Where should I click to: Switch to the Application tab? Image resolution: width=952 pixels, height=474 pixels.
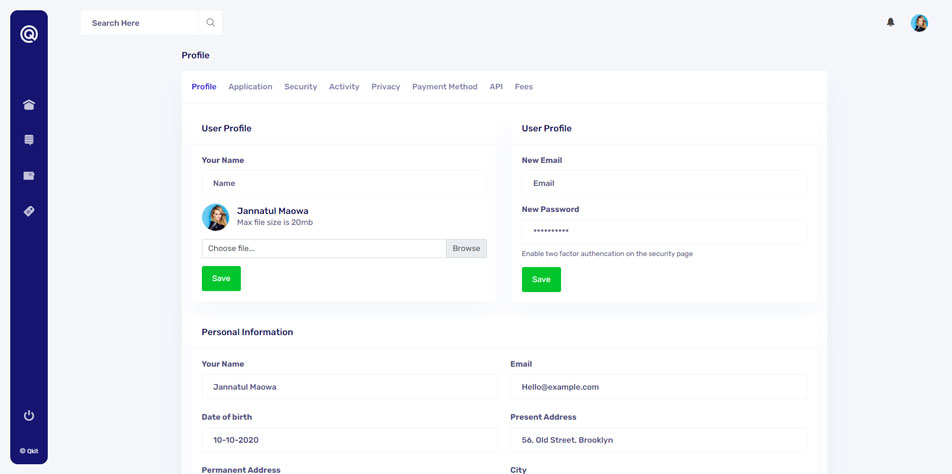coord(250,87)
